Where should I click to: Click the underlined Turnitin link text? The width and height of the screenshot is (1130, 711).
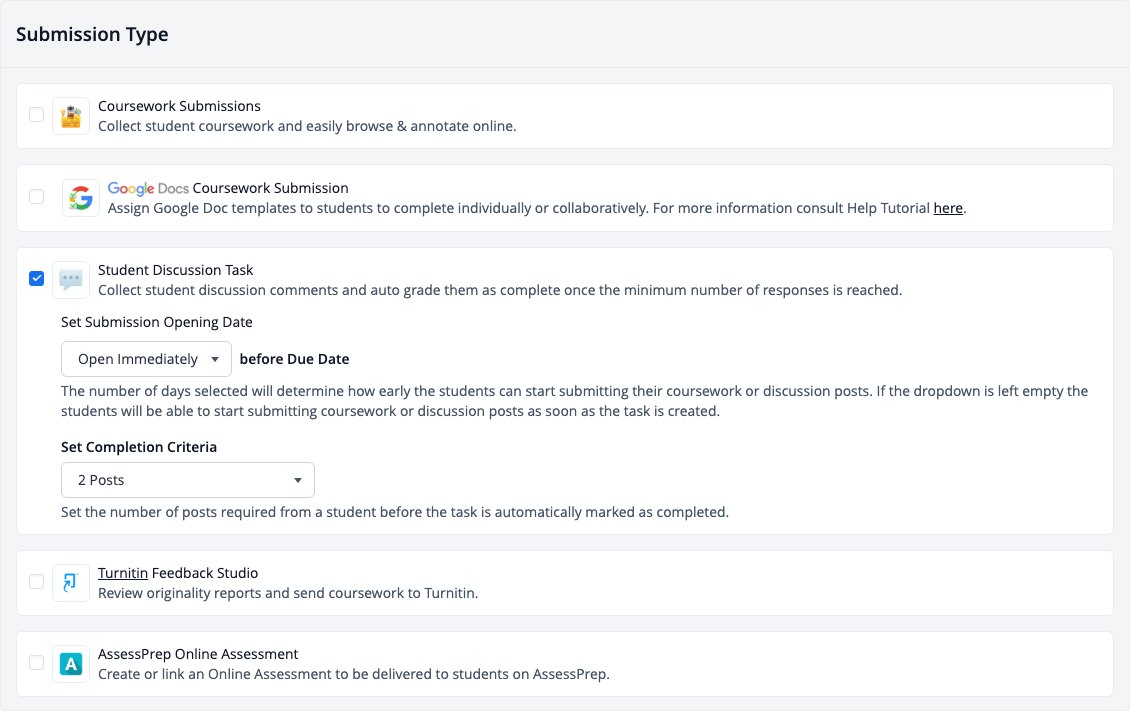tap(123, 573)
